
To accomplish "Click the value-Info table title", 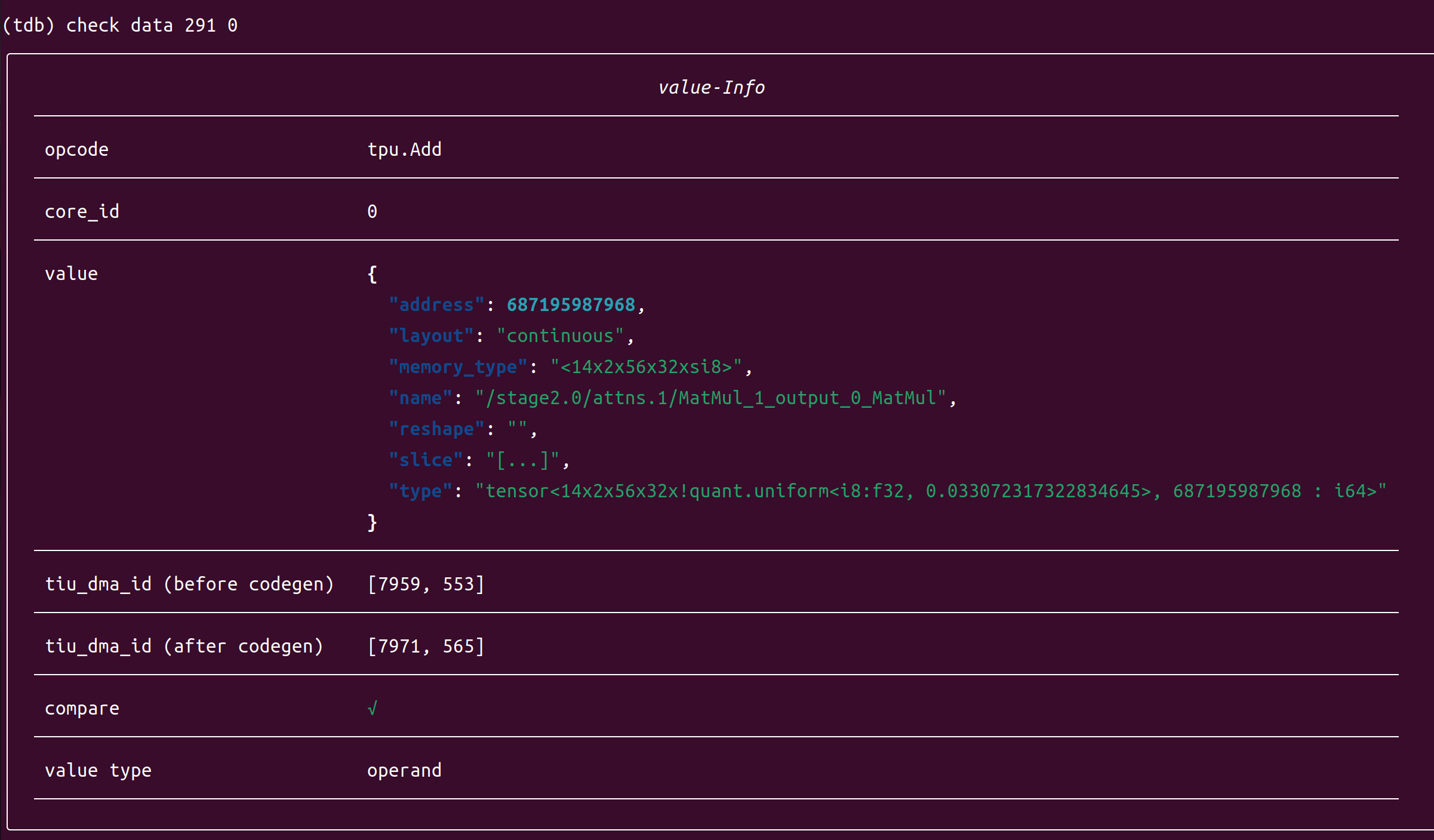I will [x=712, y=87].
